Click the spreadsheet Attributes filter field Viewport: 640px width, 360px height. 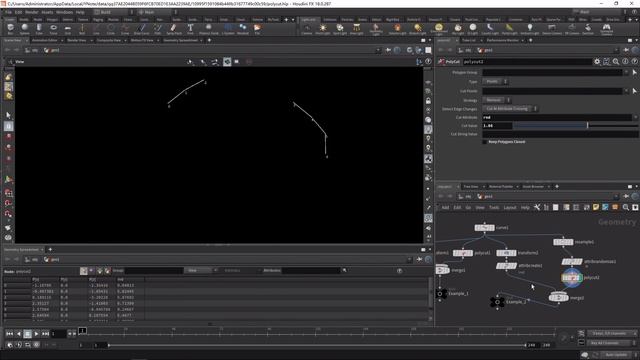point(311,270)
